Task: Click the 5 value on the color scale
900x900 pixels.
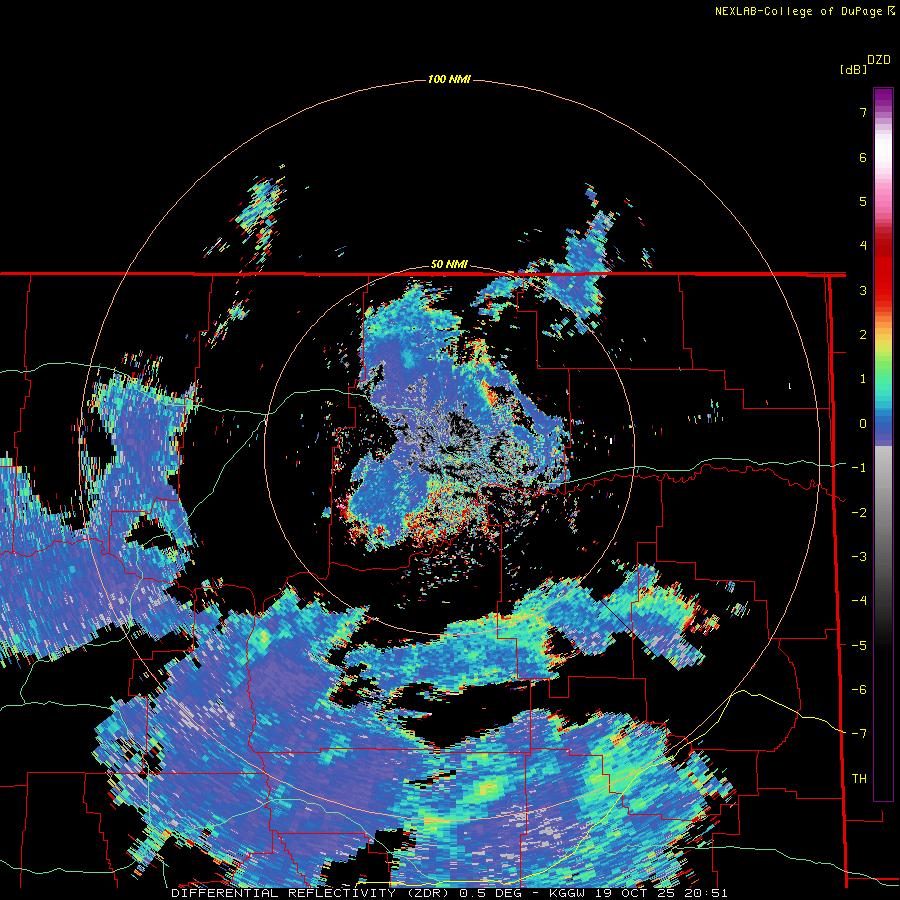Action: [863, 201]
